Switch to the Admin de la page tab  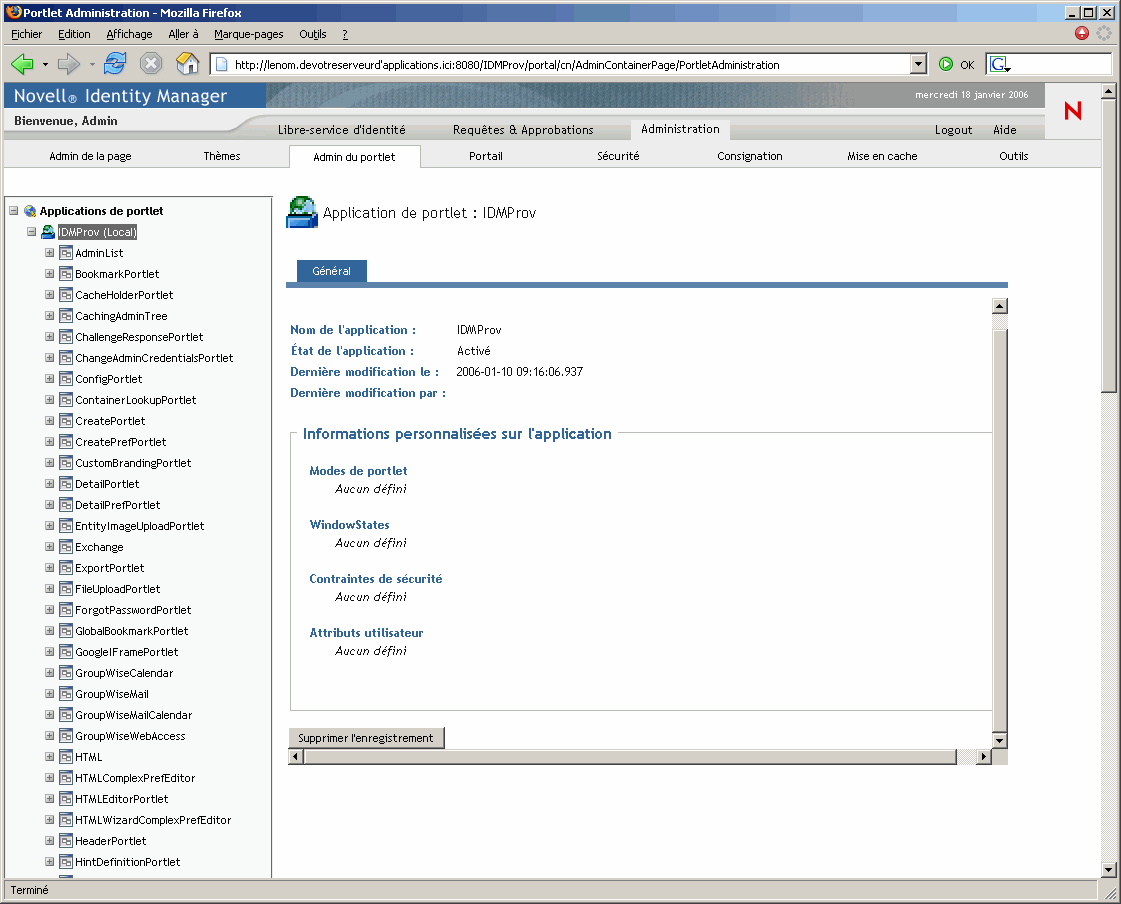[x=90, y=156]
